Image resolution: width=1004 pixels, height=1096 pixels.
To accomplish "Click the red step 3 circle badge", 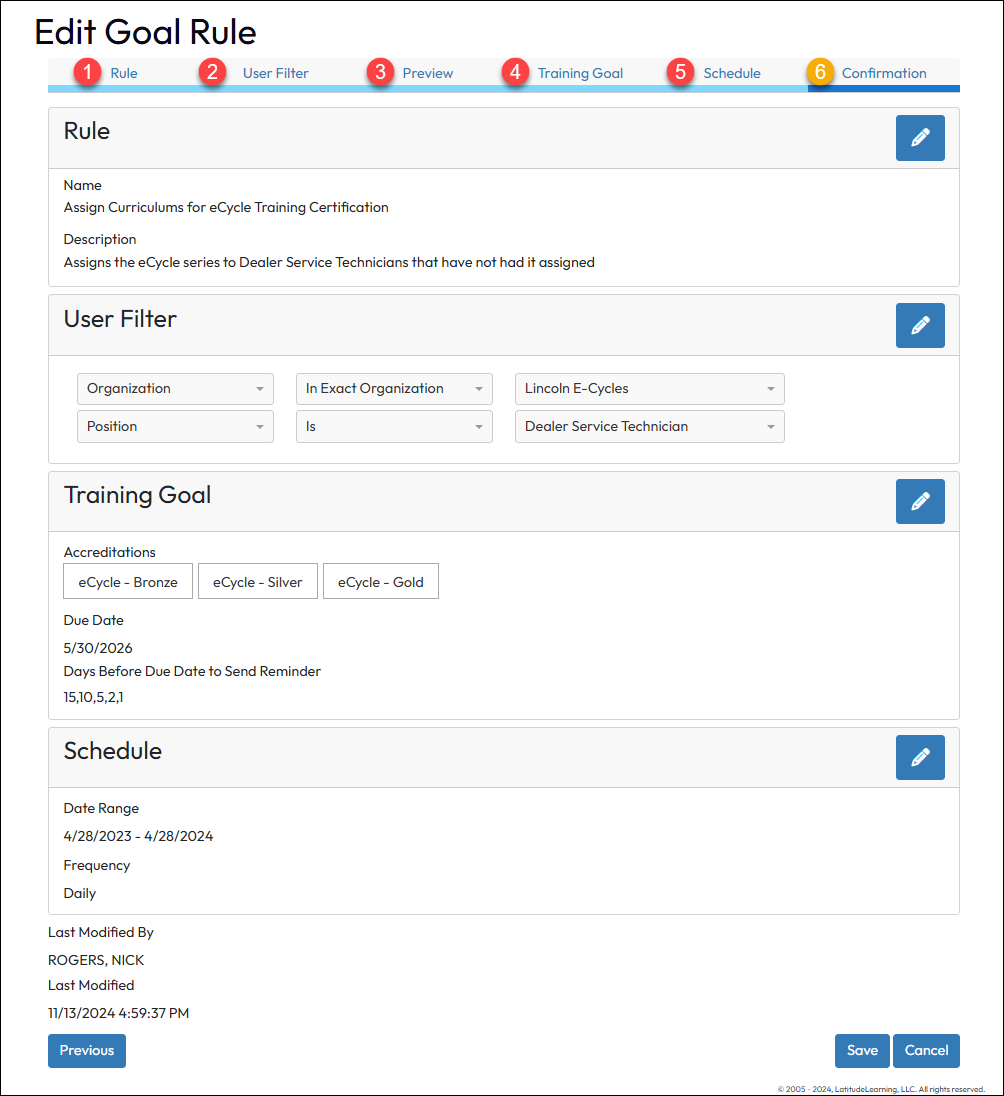I will point(379,73).
